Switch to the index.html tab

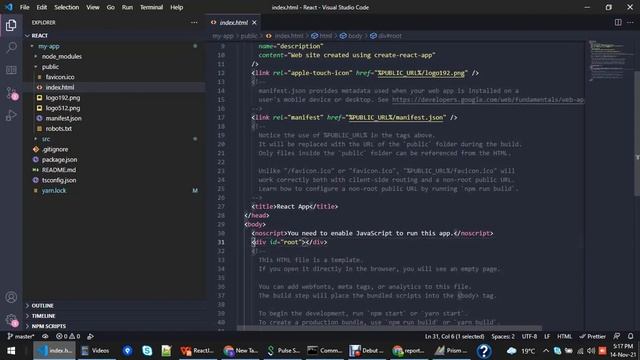[x=233, y=22]
